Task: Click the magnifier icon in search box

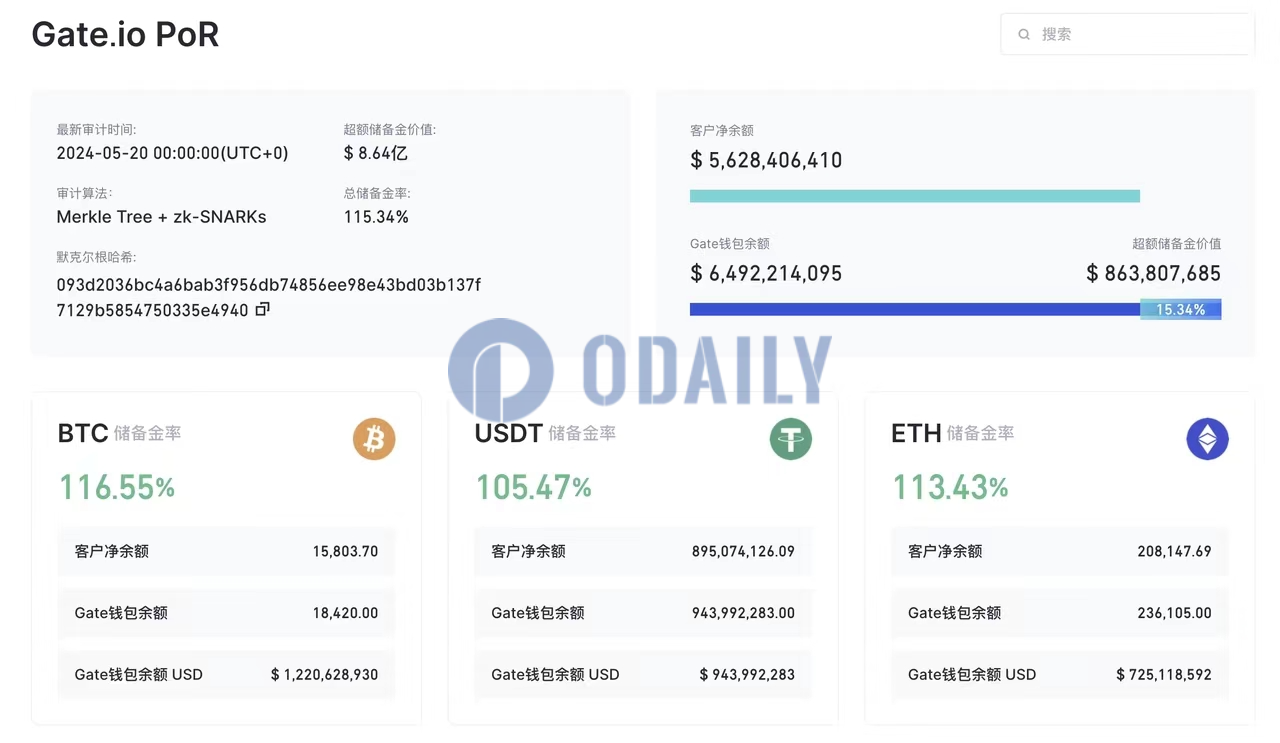Action: [1024, 34]
